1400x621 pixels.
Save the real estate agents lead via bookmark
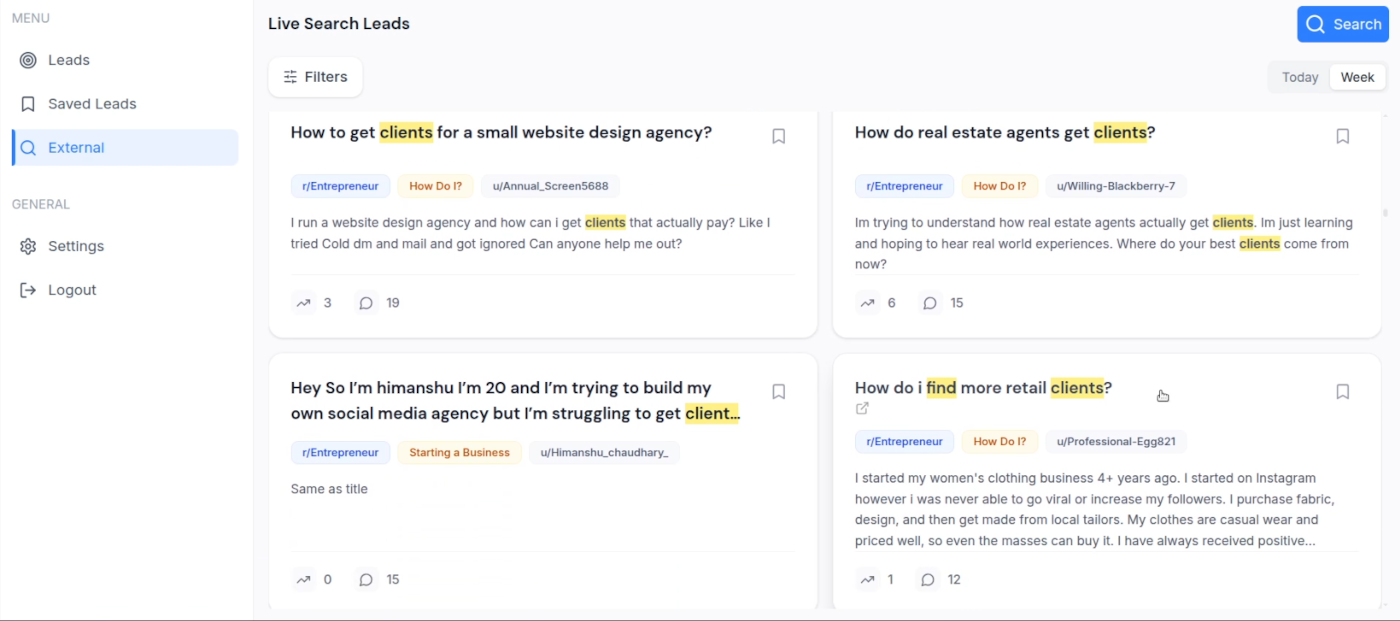coord(1342,135)
